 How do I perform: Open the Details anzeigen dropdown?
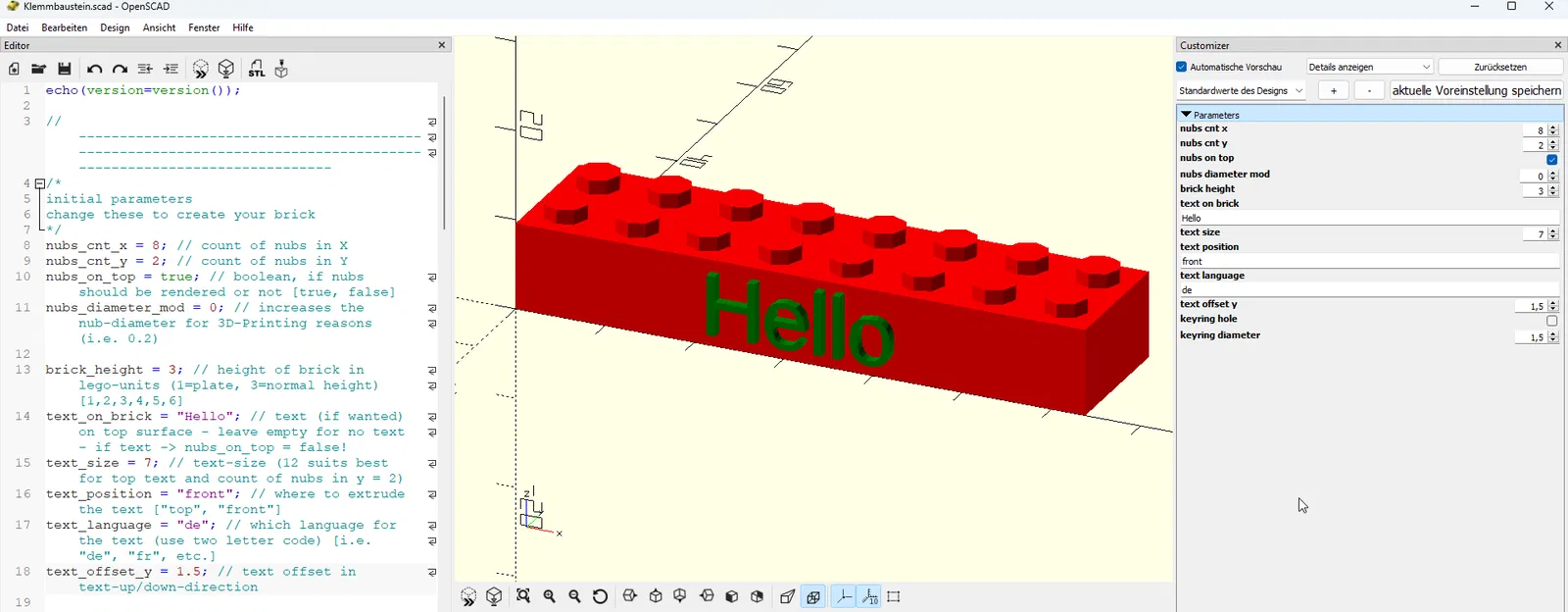(1370, 67)
